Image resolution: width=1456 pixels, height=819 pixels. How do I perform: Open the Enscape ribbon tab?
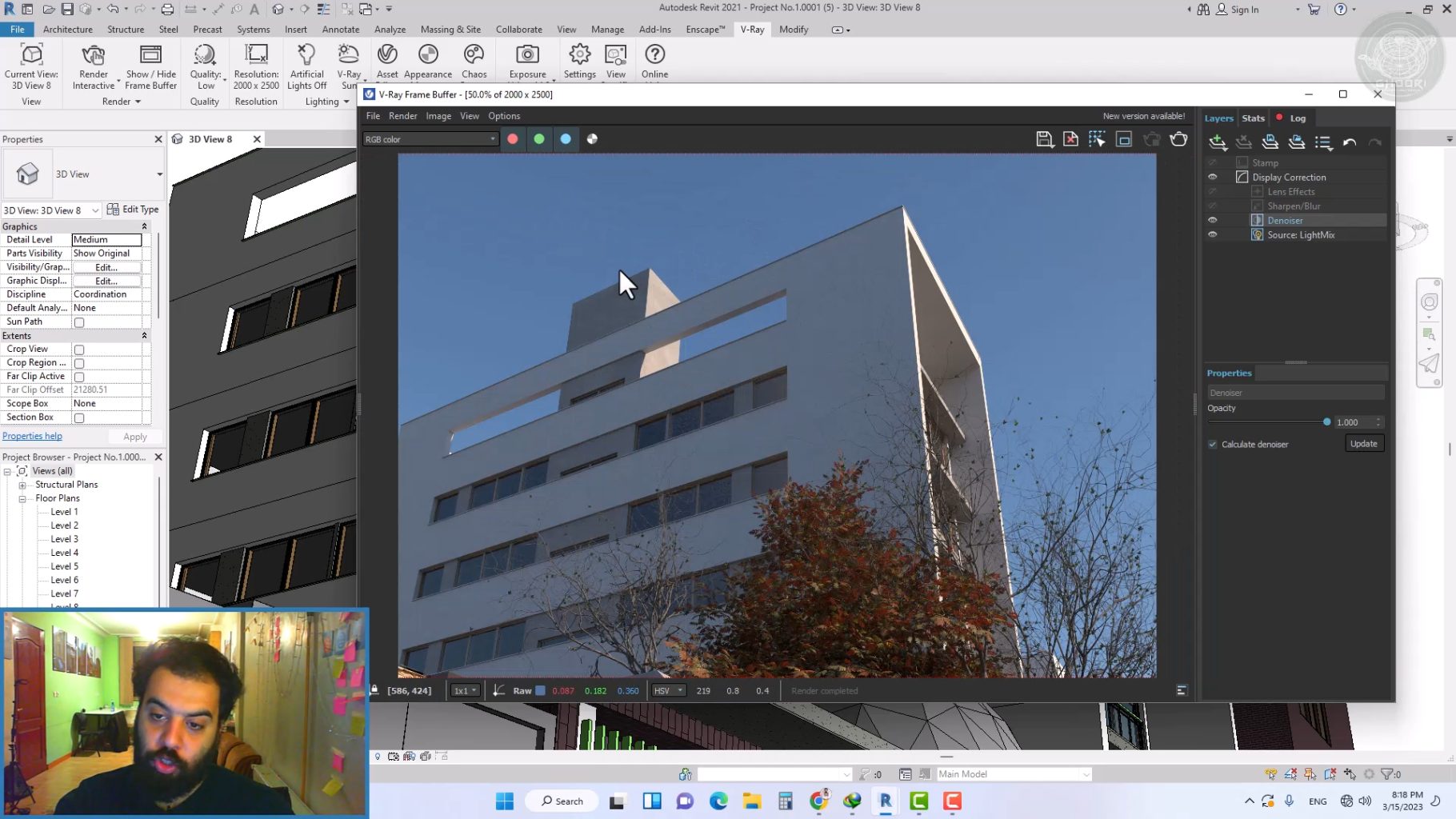(705, 30)
